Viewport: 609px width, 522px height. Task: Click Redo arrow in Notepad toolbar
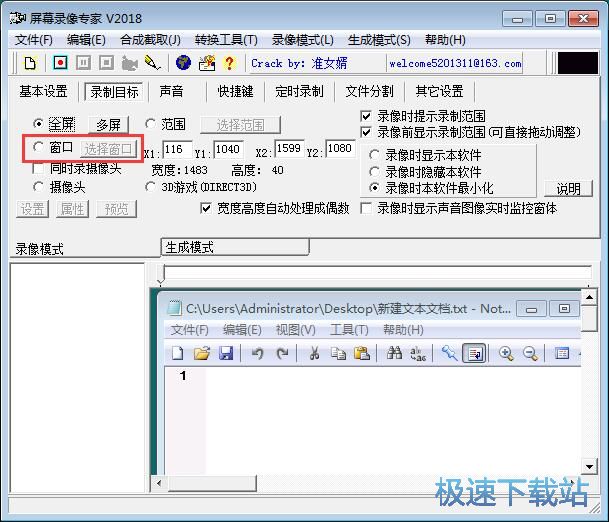tap(282, 353)
